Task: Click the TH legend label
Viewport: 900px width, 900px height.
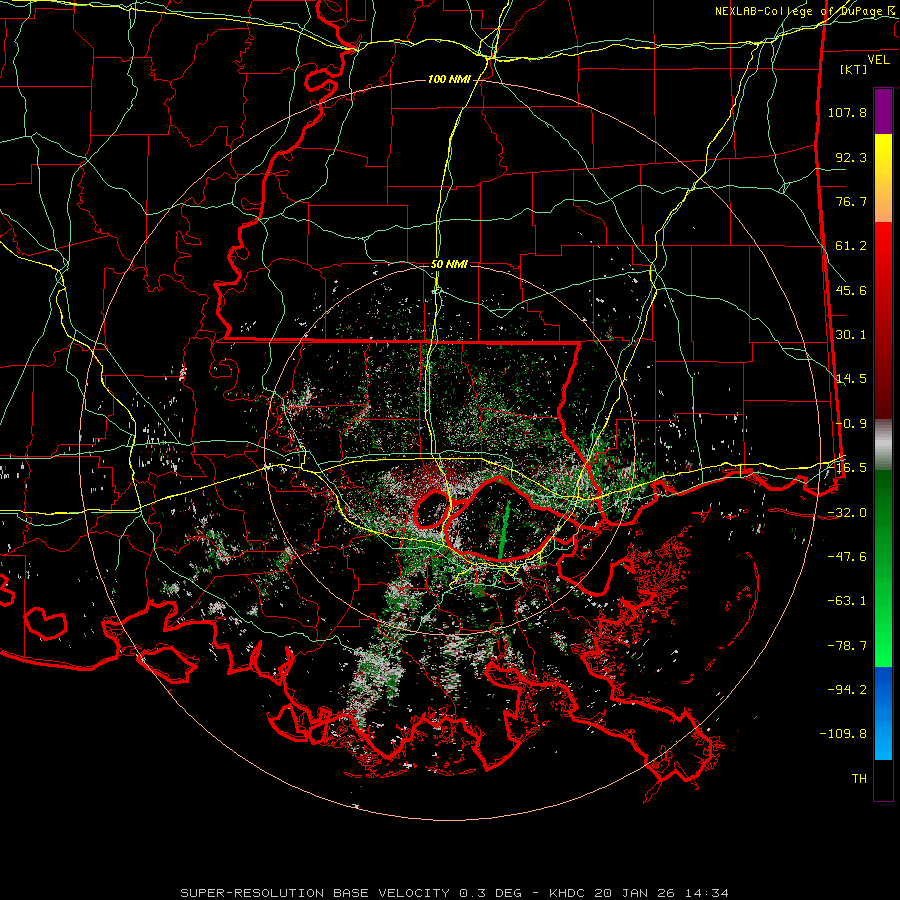Action: click(x=859, y=779)
